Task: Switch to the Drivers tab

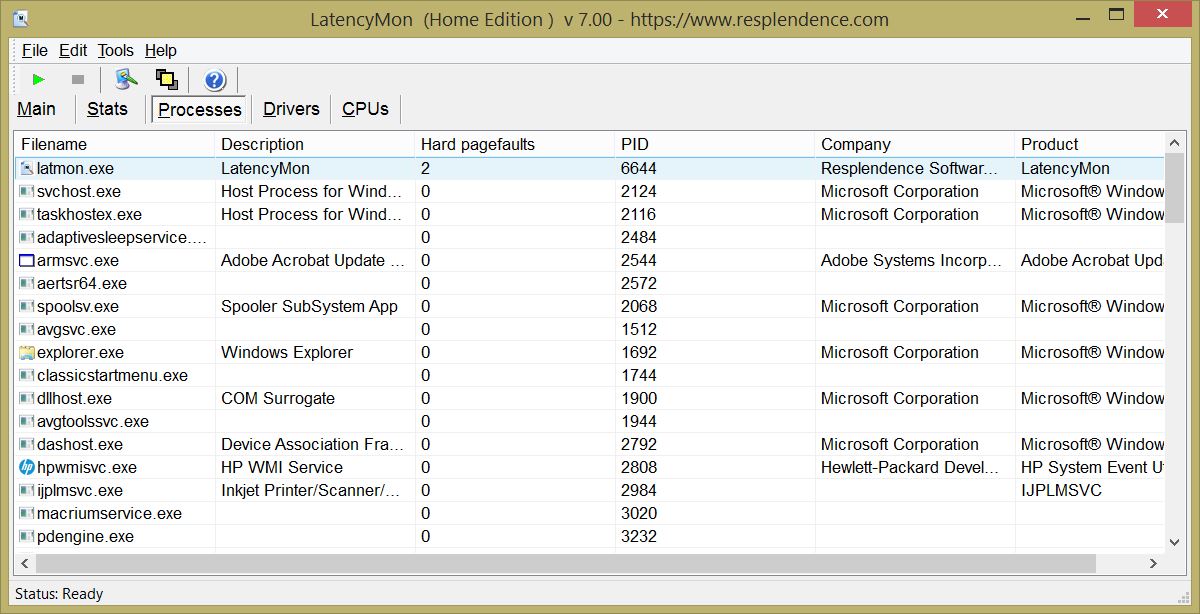Action: tap(291, 109)
